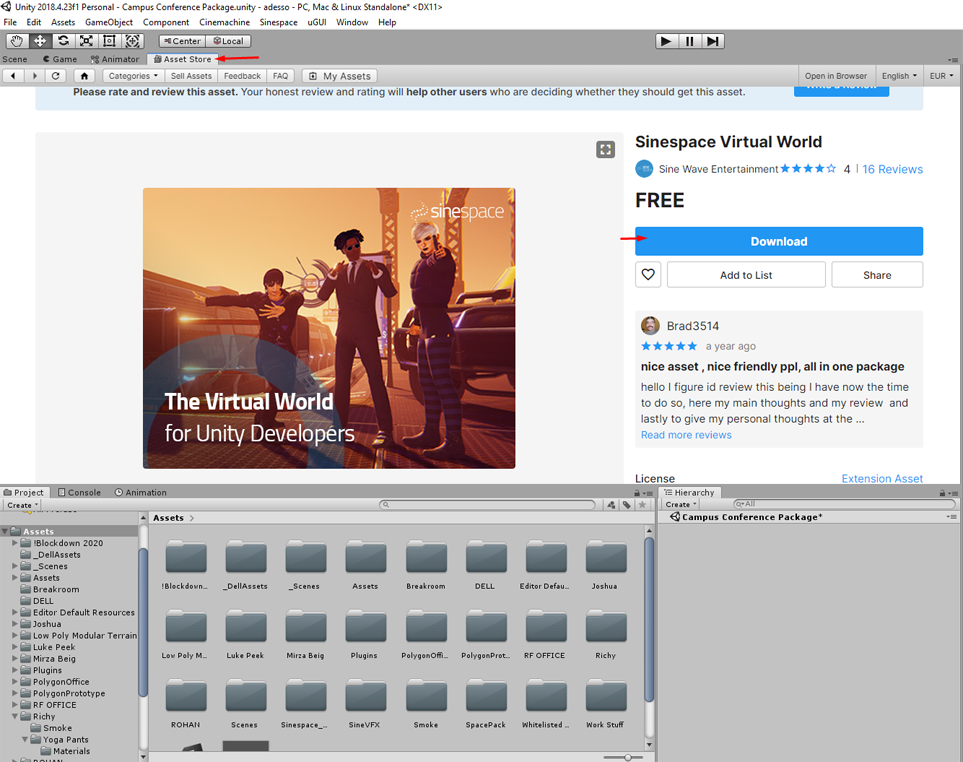Click Read more reviews link

click(x=686, y=435)
